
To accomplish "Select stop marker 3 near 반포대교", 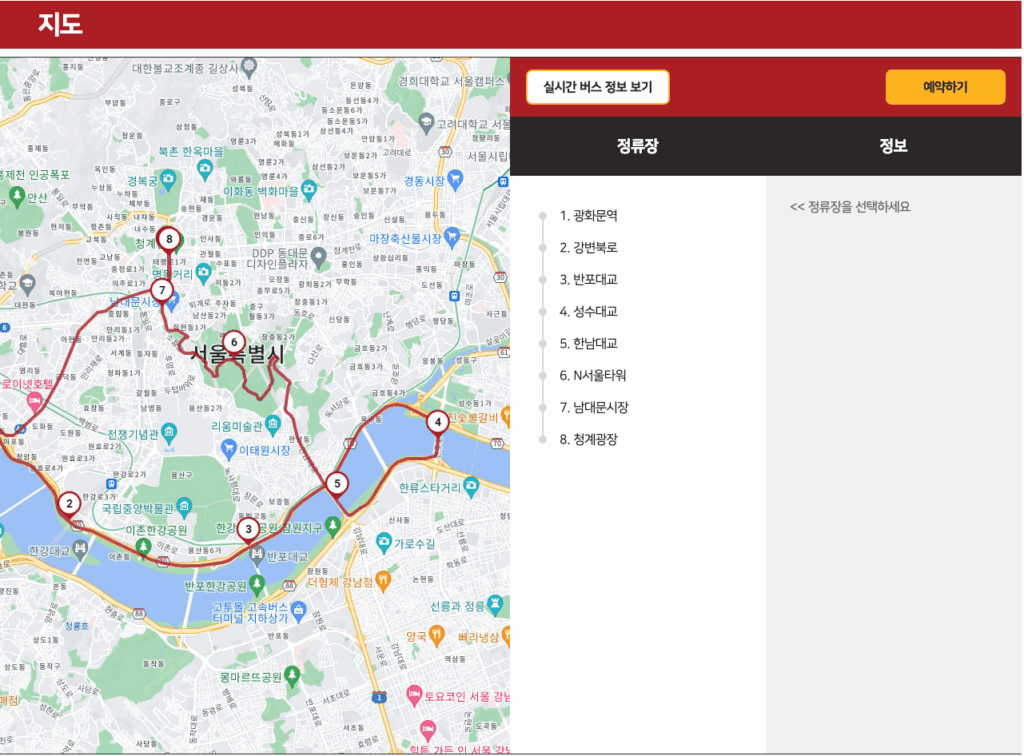I will [248, 527].
